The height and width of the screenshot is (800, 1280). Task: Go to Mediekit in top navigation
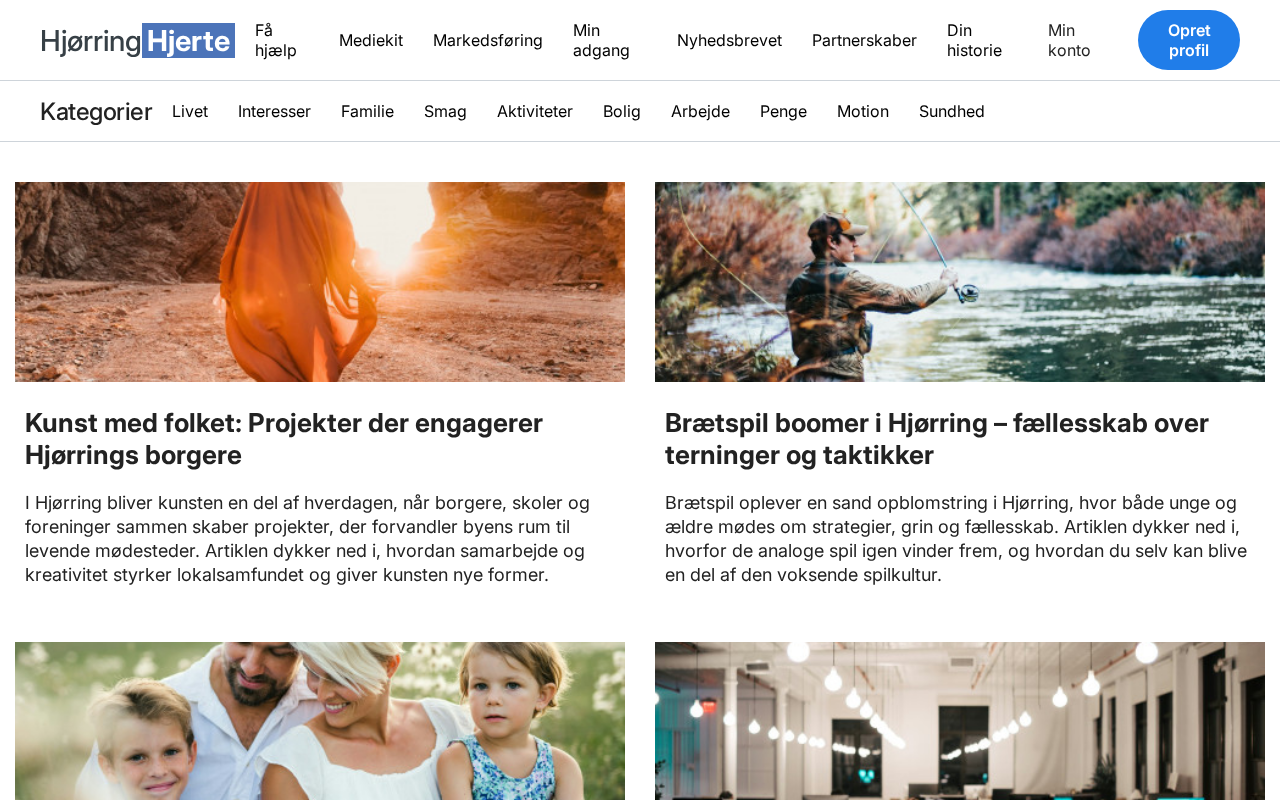coord(371,40)
